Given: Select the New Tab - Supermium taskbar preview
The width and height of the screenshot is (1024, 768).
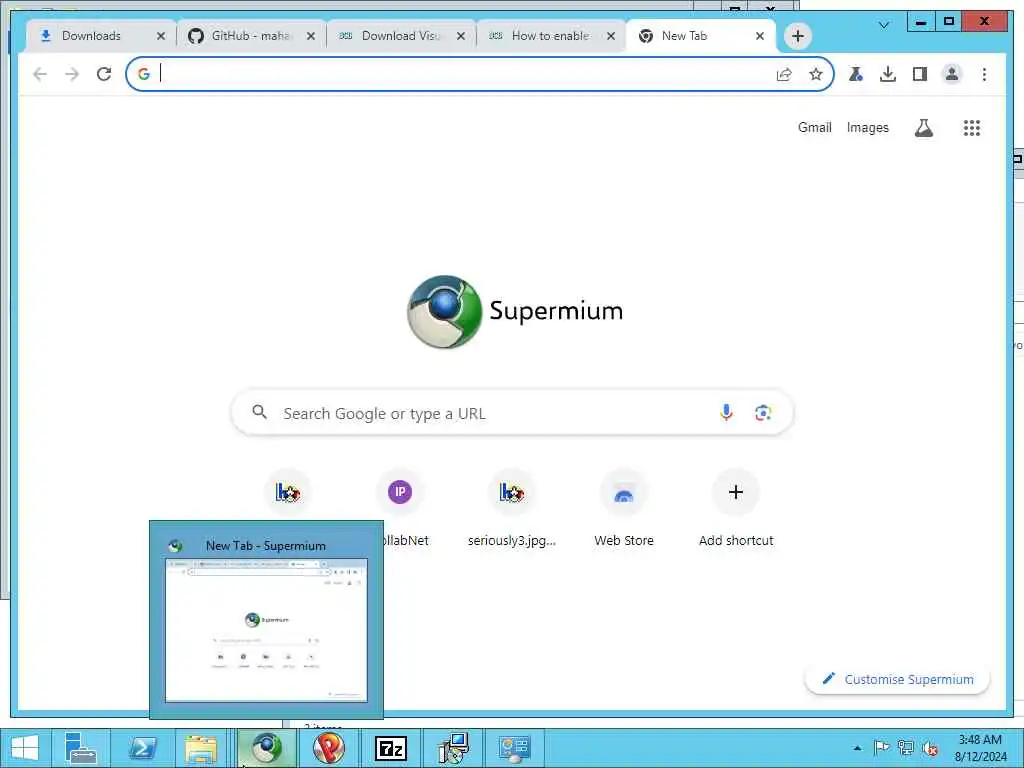Looking at the screenshot, I should tap(266, 620).
